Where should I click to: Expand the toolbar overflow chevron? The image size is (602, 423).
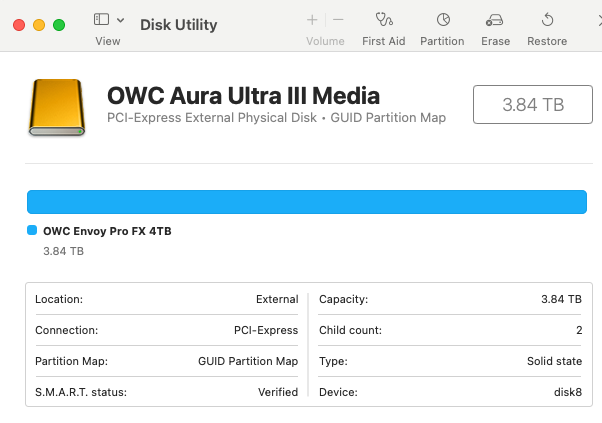coord(599,20)
